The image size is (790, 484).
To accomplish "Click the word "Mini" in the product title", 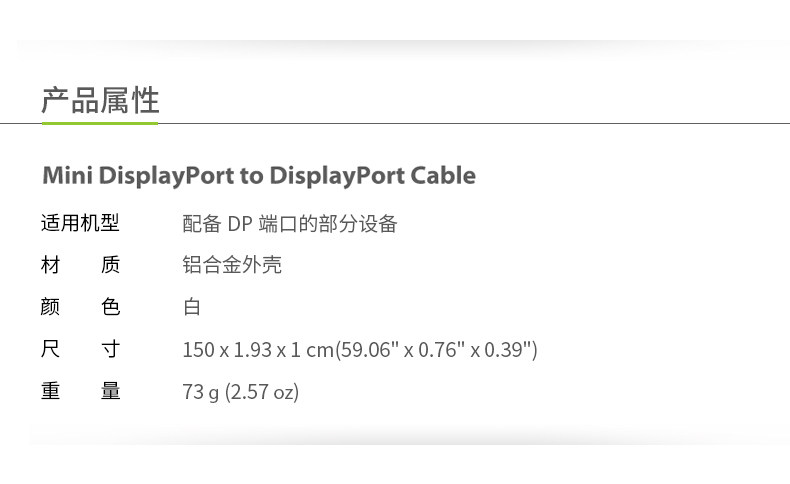I will (65, 176).
